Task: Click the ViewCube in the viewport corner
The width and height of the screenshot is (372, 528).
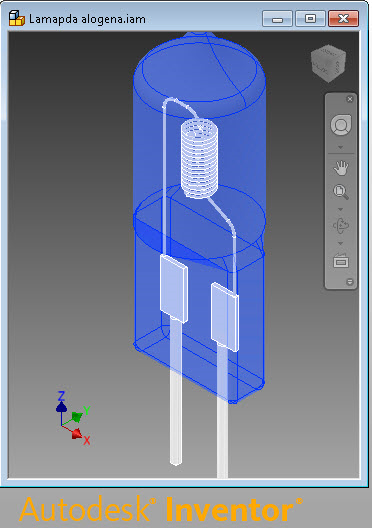Action: click(x=328, y=63)
